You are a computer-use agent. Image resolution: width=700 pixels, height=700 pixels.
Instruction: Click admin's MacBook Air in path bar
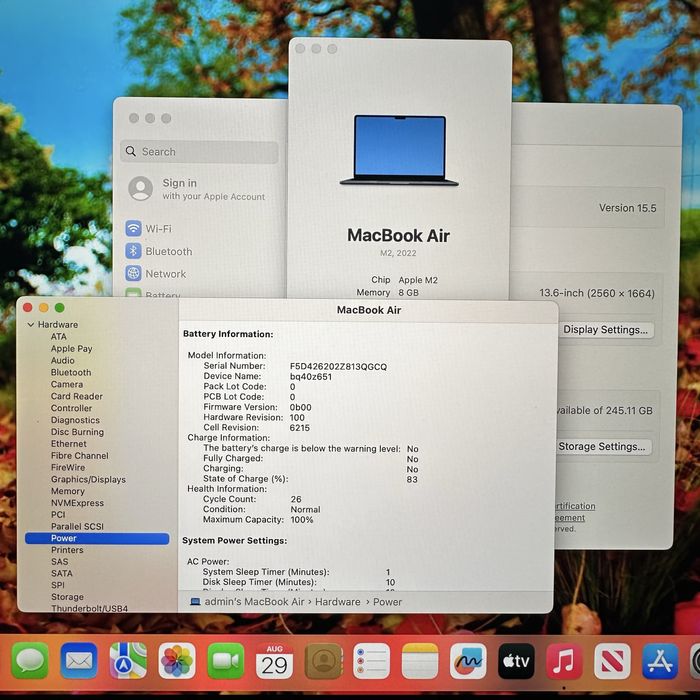pos(254,602)
